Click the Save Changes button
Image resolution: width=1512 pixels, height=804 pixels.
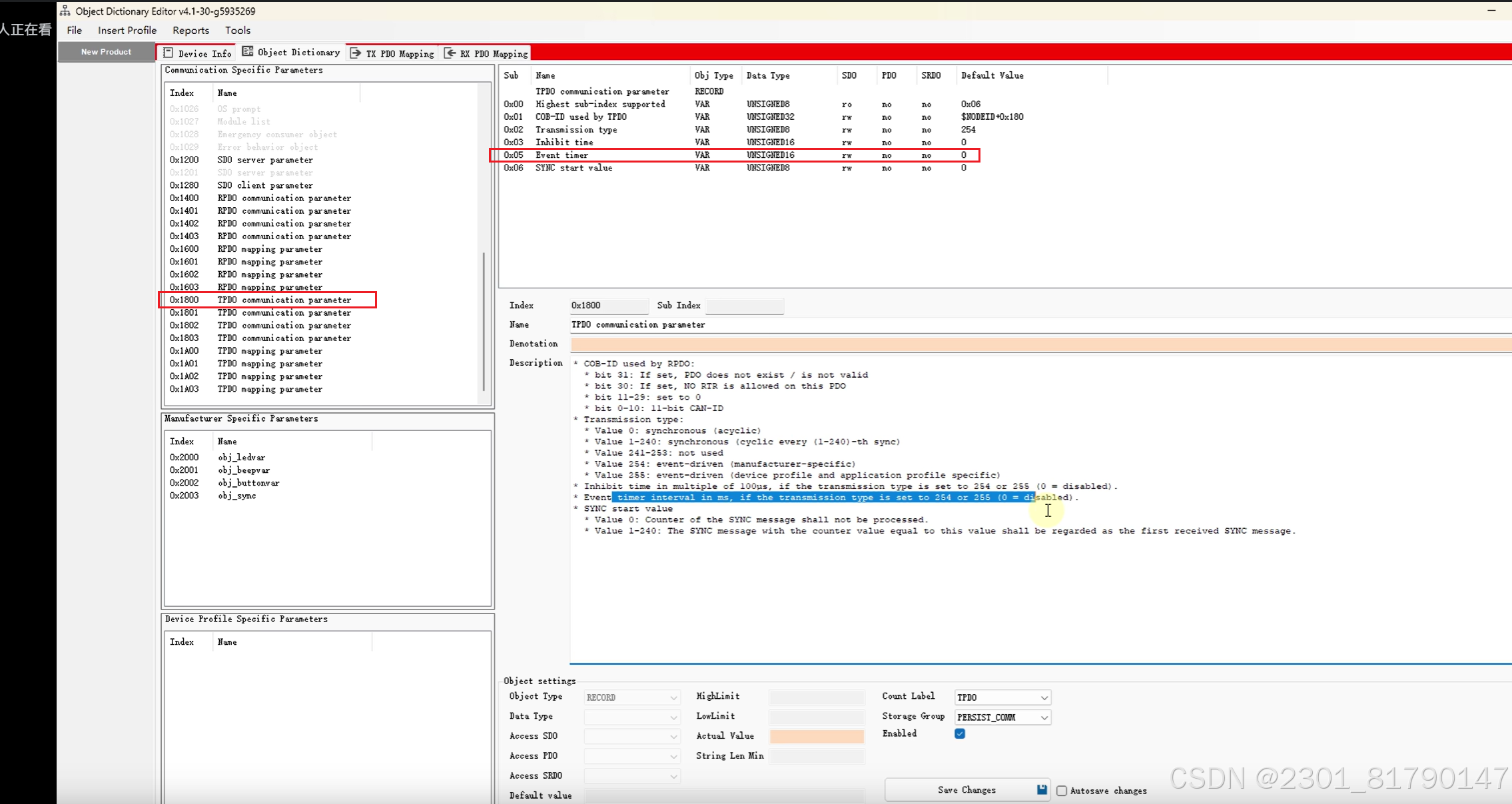pos(966,789)
